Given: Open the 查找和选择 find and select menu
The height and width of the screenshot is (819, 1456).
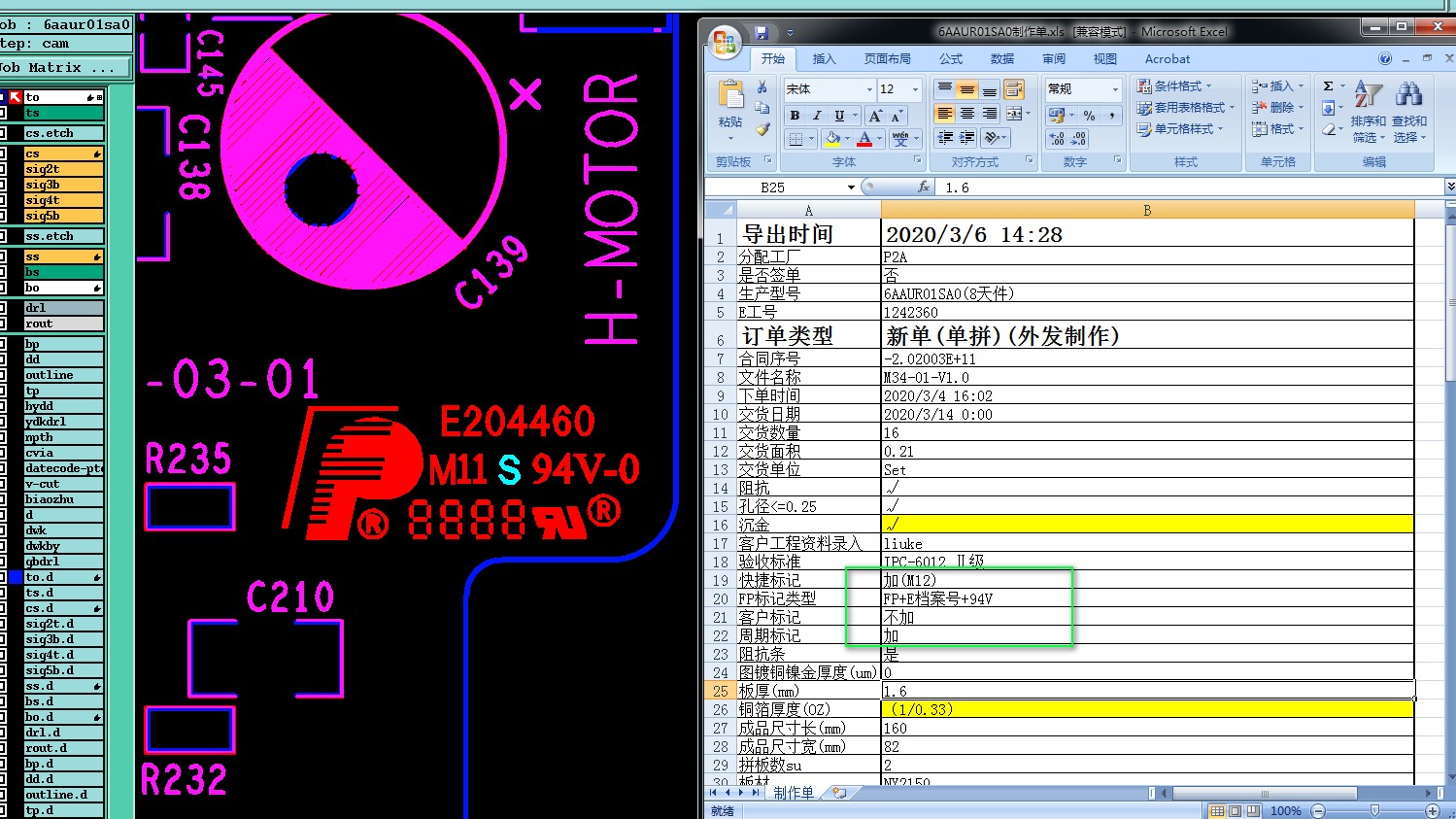Looking at the screenshot, I should click(1409, 111).
